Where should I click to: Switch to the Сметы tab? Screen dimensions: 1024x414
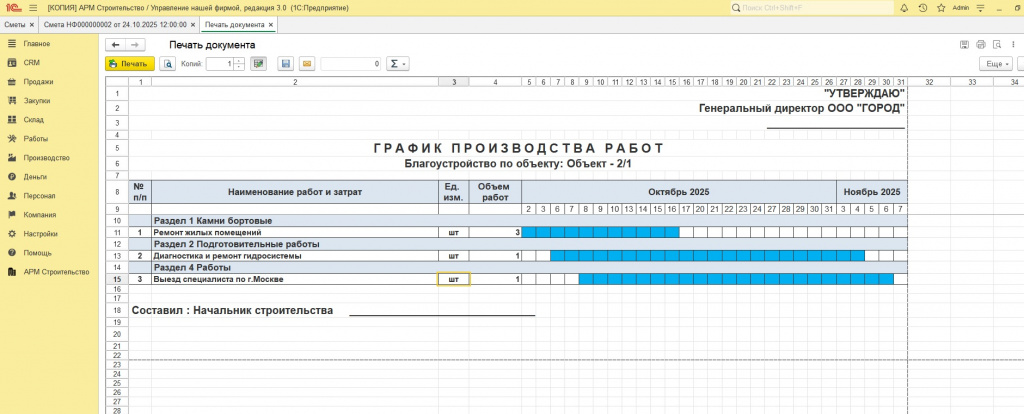(14, 24)
